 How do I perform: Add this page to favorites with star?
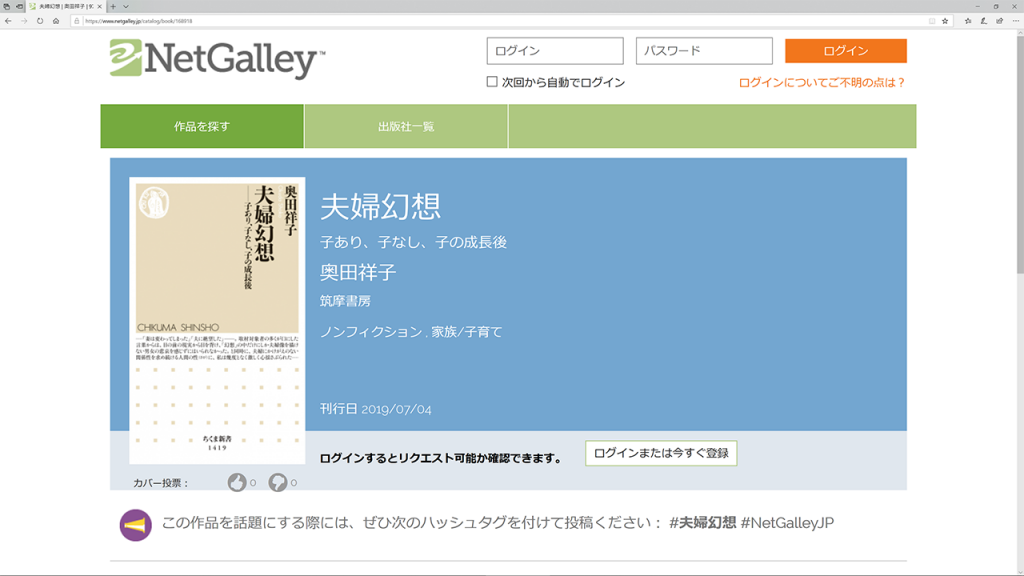coord(945,20)
